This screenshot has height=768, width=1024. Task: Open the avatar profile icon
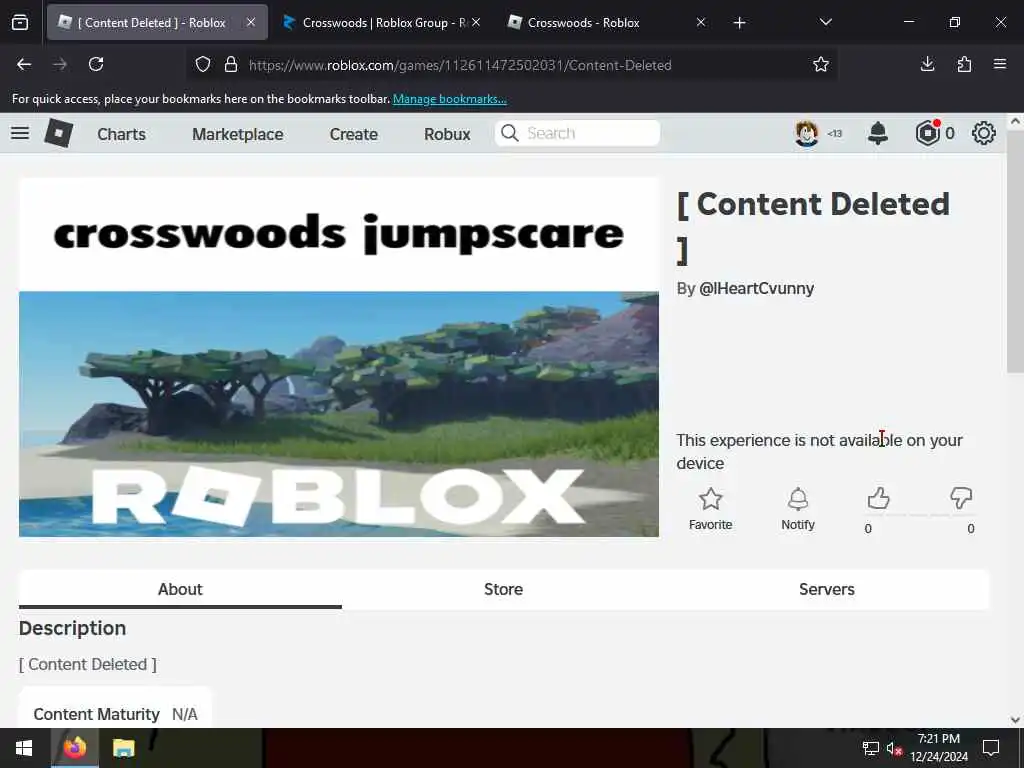point(807,133)
